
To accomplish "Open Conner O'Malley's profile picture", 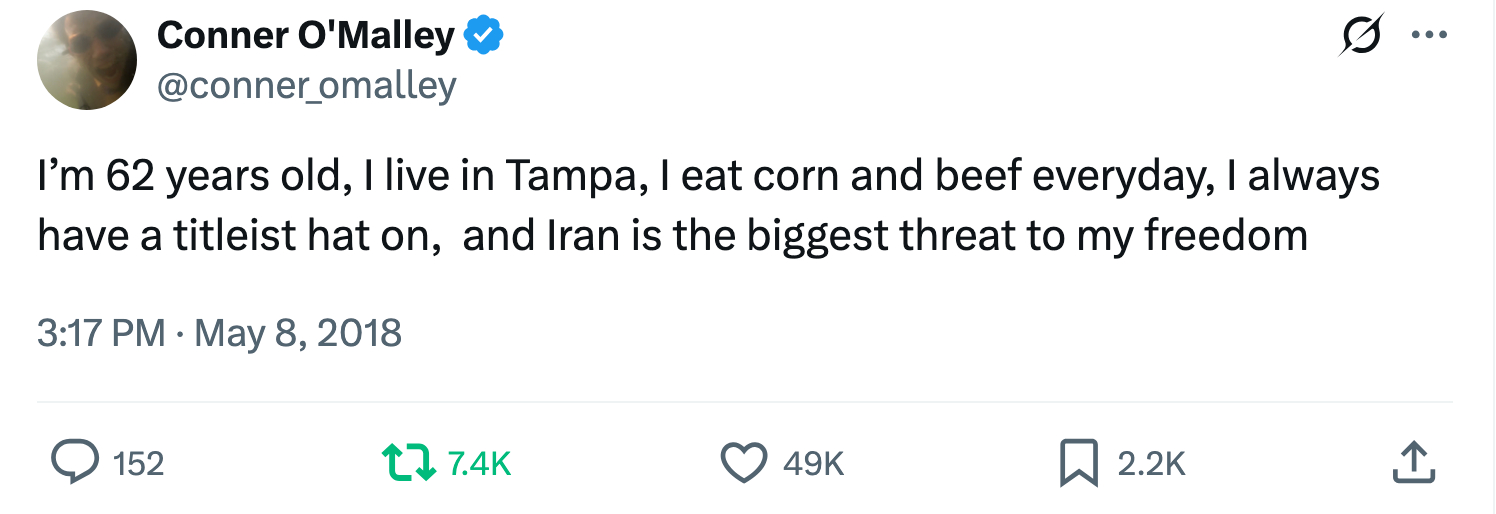I will [86, 61].
